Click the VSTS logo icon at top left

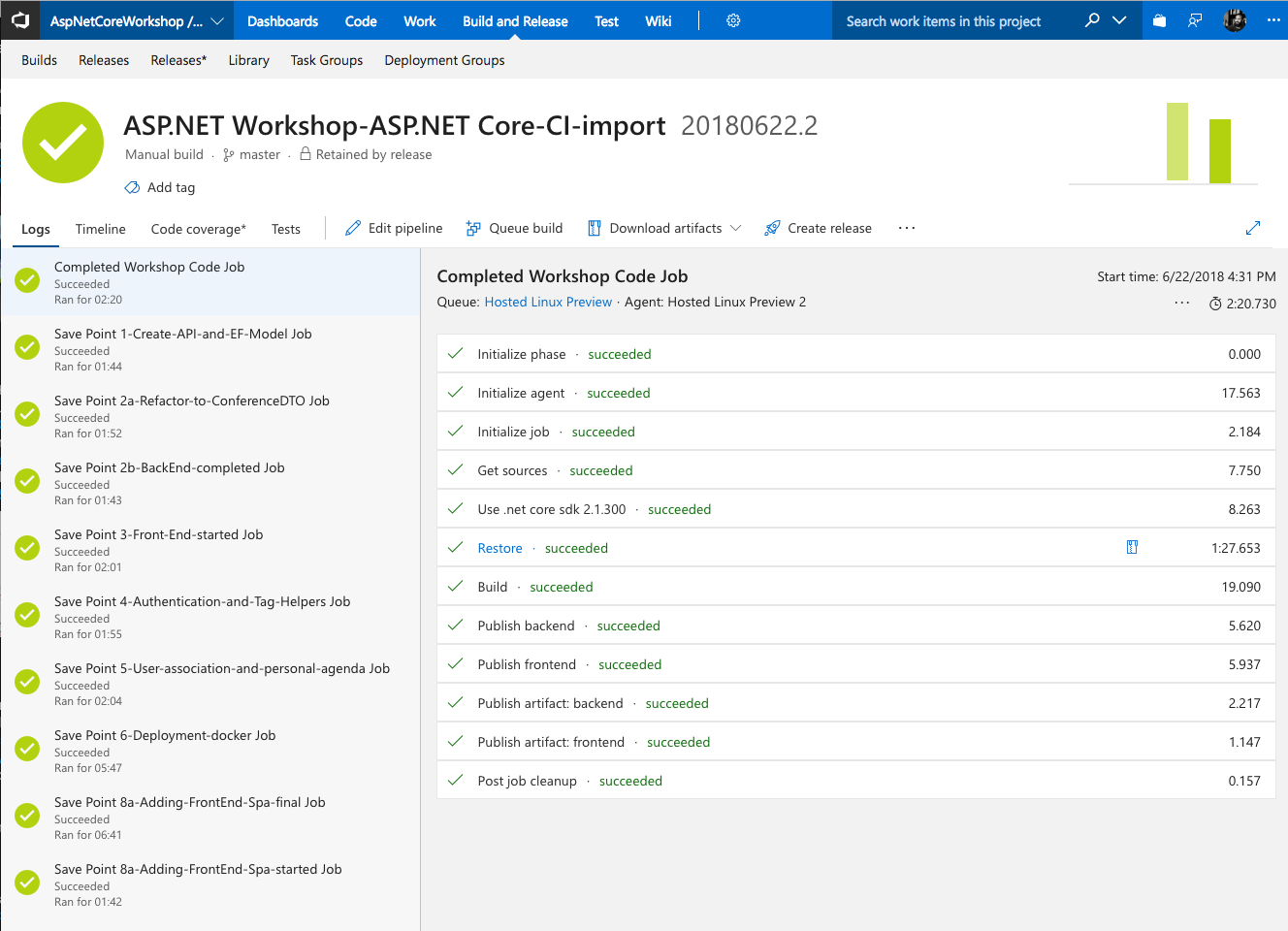point(20,20)
